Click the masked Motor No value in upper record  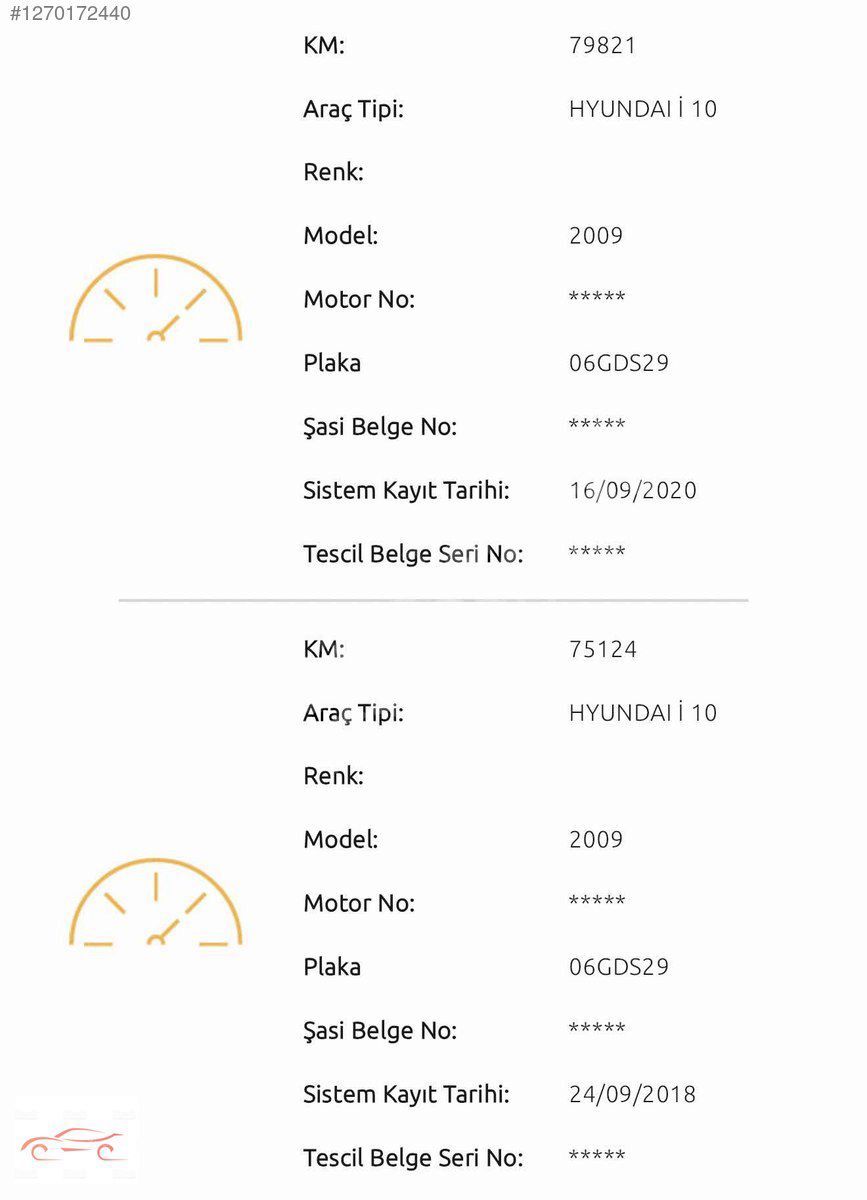pyautogui.click(x=597, y=299)
